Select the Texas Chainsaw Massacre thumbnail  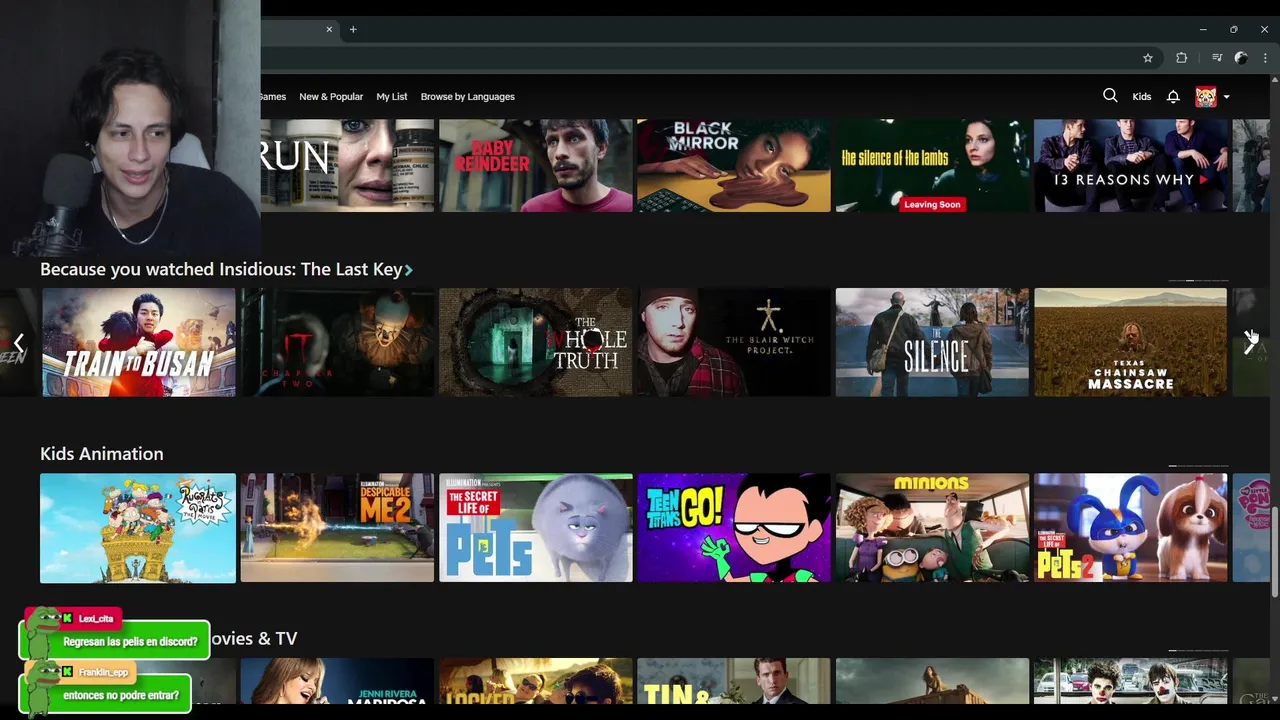pos(1130,342)
